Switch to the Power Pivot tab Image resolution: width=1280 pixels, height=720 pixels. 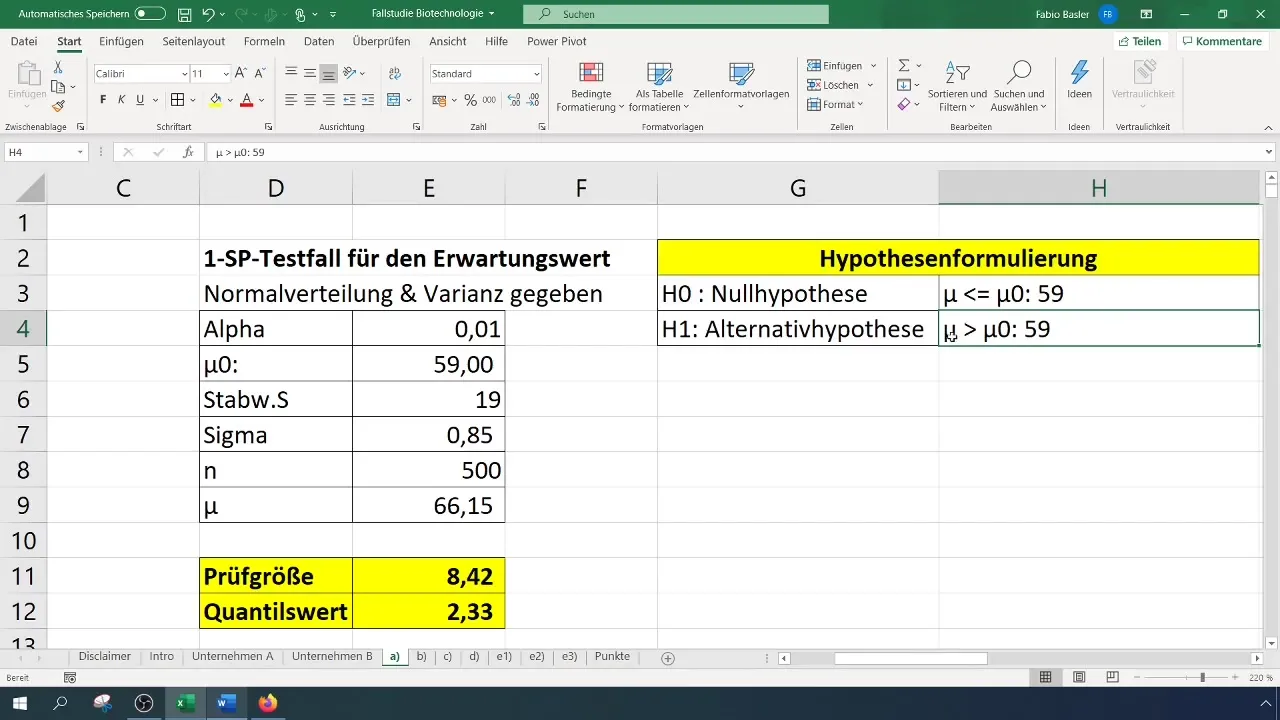tap(557, 41)
